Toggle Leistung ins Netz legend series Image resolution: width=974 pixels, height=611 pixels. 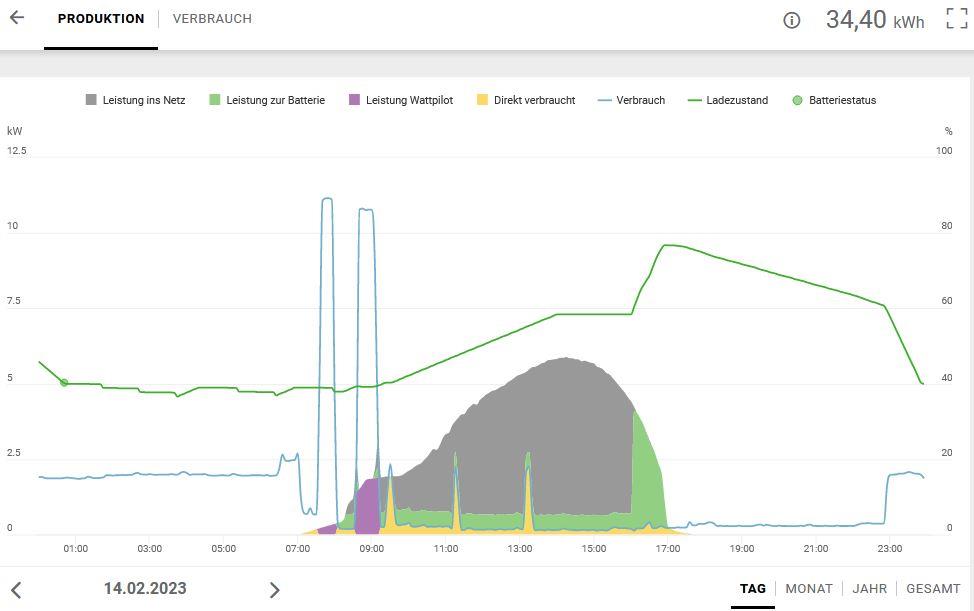(x=135, y=100)
